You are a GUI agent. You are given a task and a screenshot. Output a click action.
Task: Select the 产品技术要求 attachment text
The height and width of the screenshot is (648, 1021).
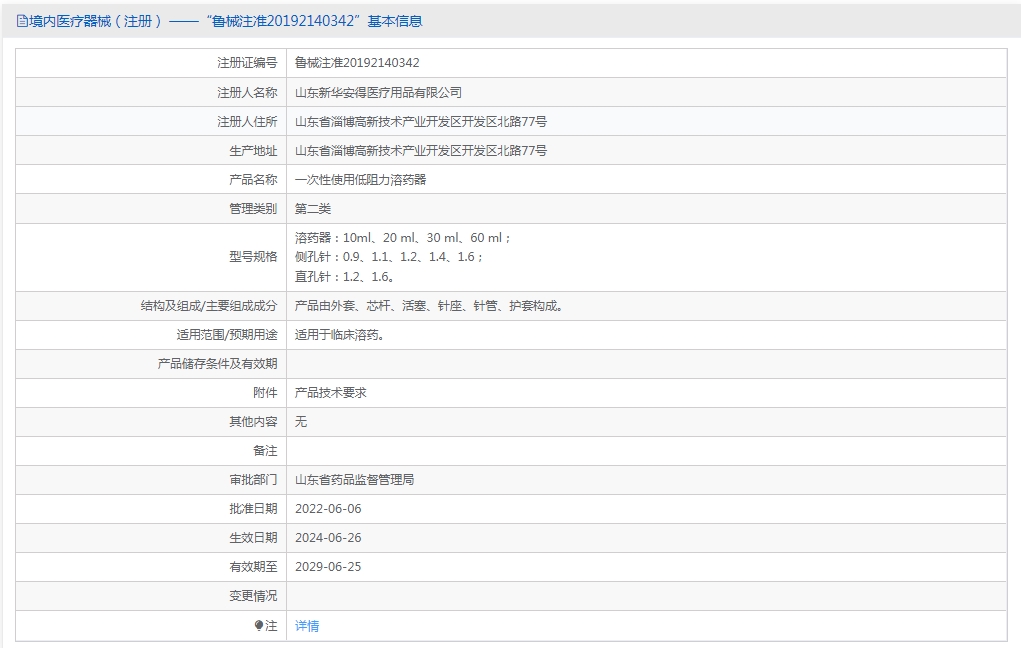331,393
